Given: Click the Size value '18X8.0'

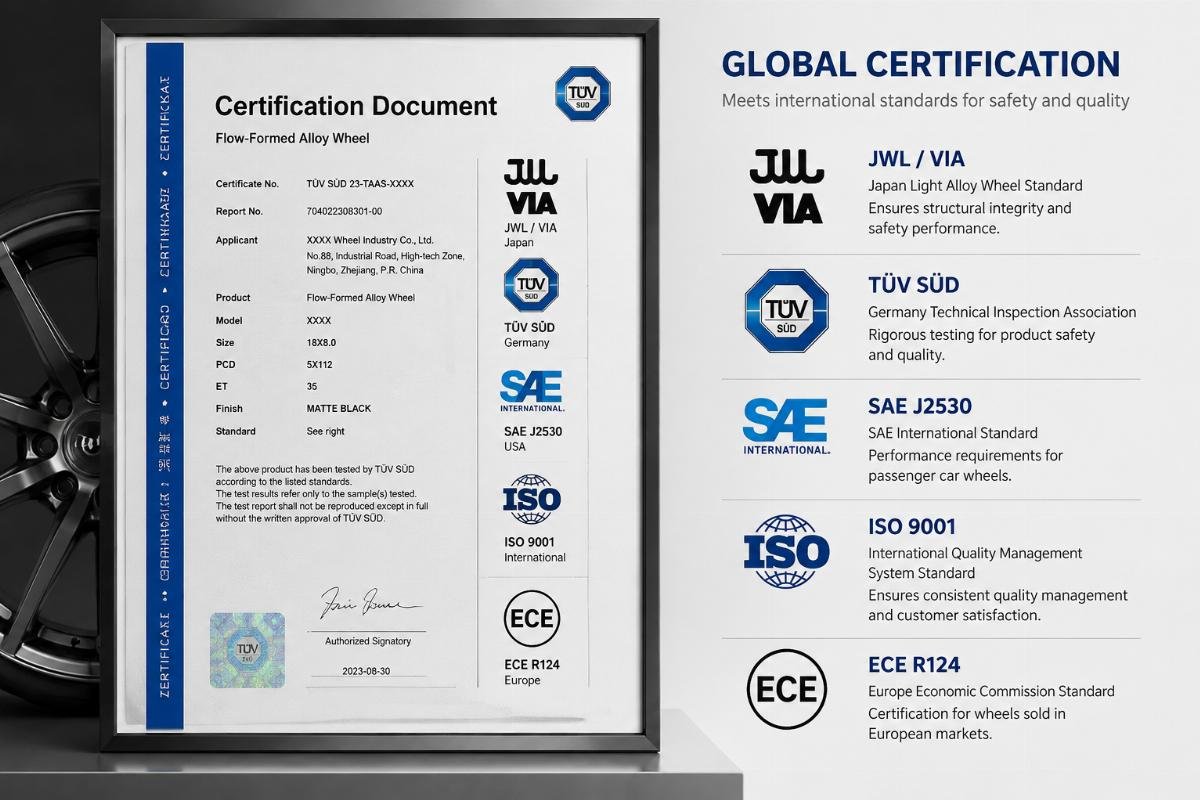Looking at the screenshot, I should coord(322,343).
